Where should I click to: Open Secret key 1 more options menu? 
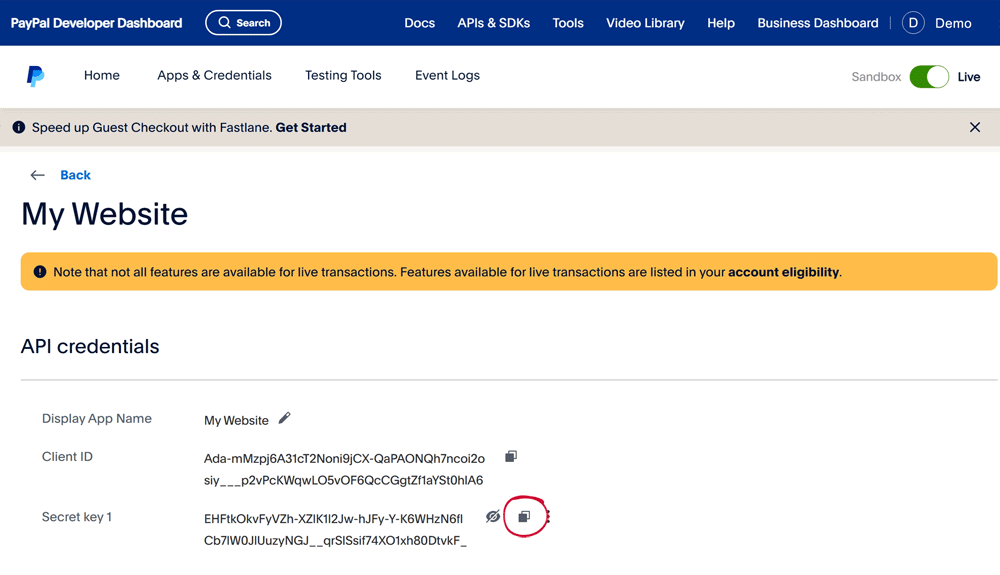click(548, 517)
